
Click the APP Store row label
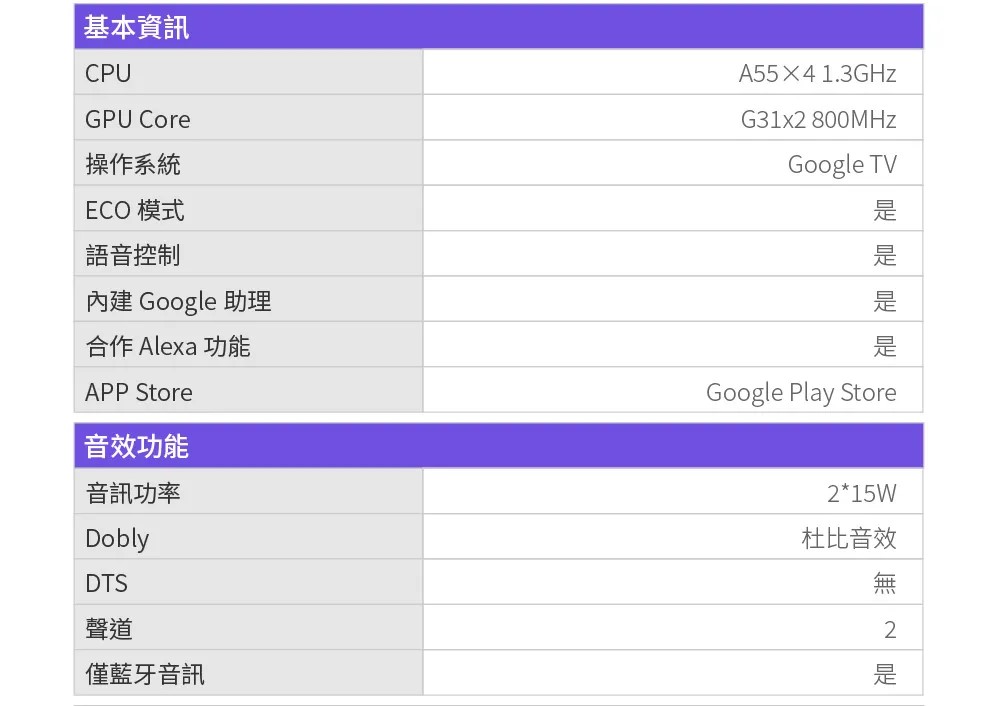[x=139, y=392]
